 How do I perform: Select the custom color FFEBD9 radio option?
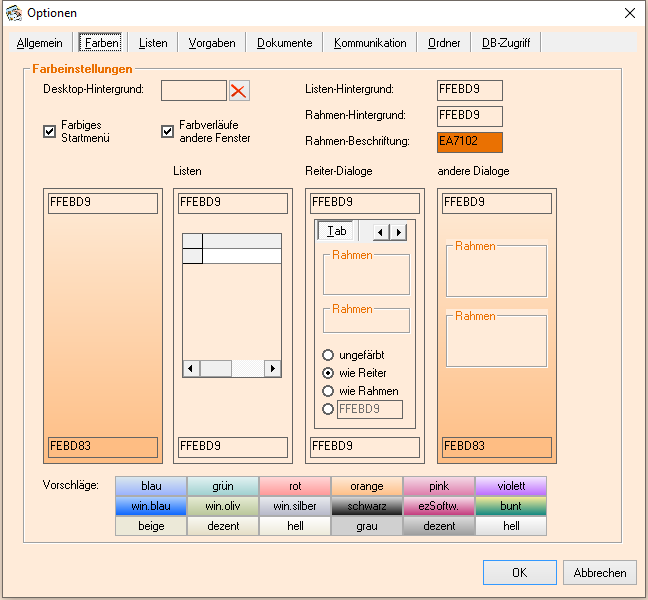328,409
